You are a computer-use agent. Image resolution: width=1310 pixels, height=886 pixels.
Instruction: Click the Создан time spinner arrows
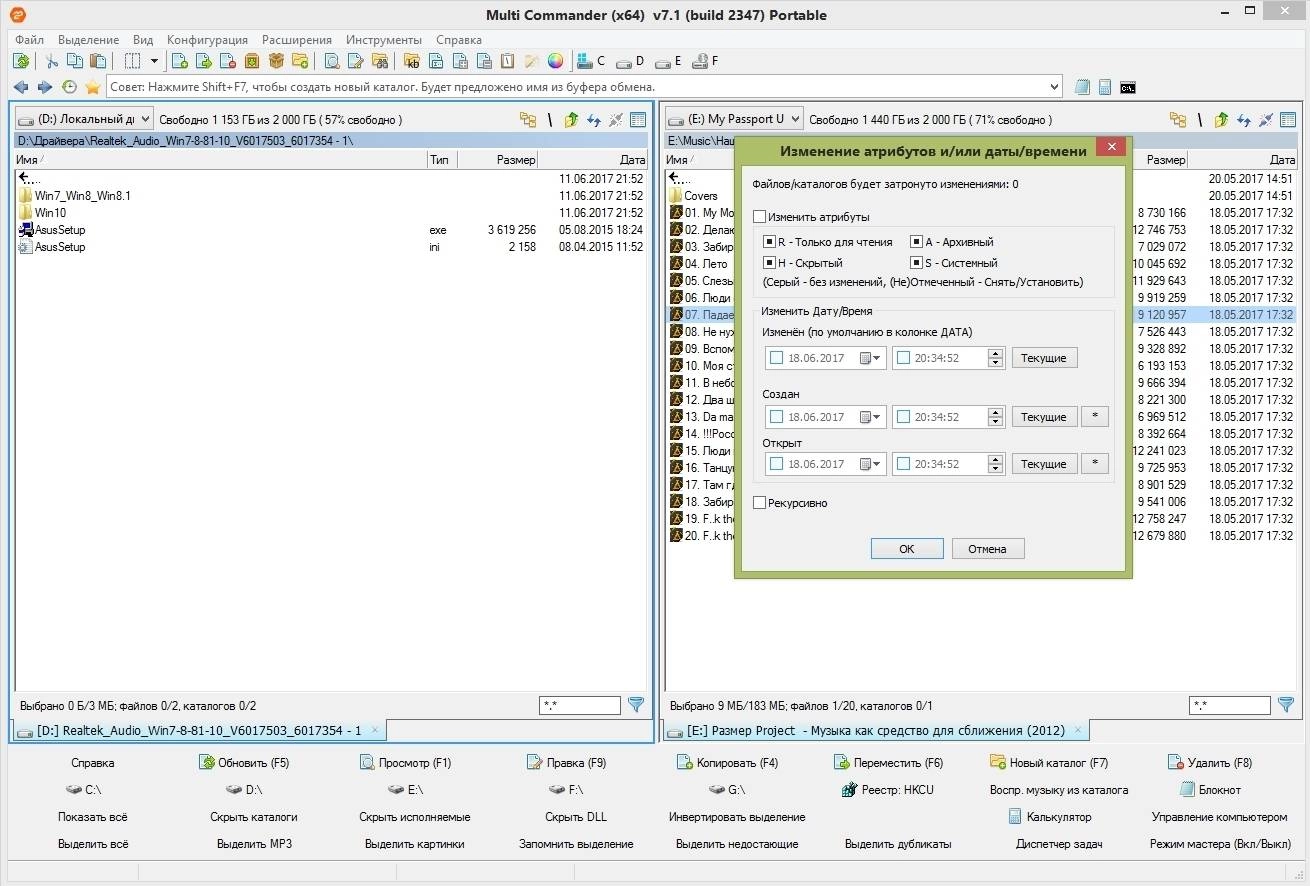click(995, 417)
